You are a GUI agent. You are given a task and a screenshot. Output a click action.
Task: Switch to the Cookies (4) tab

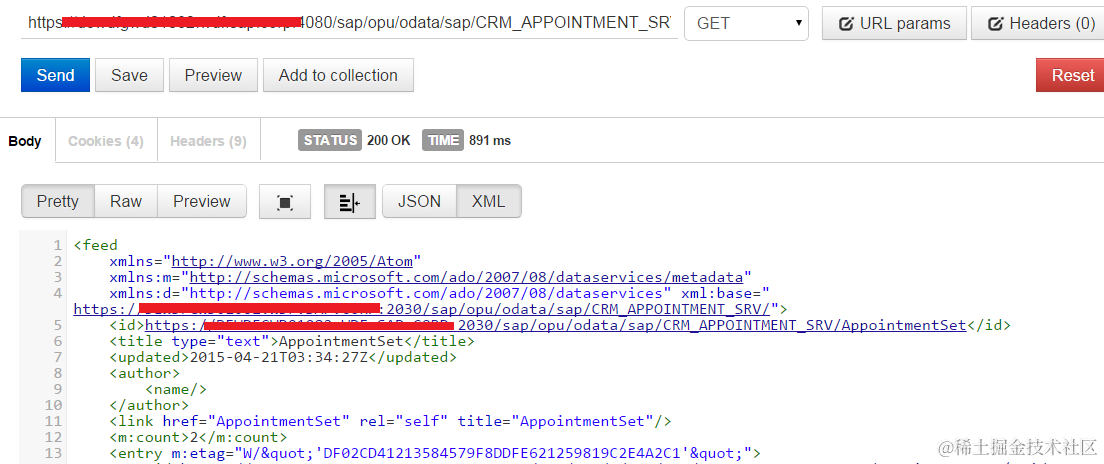[106, 141]
